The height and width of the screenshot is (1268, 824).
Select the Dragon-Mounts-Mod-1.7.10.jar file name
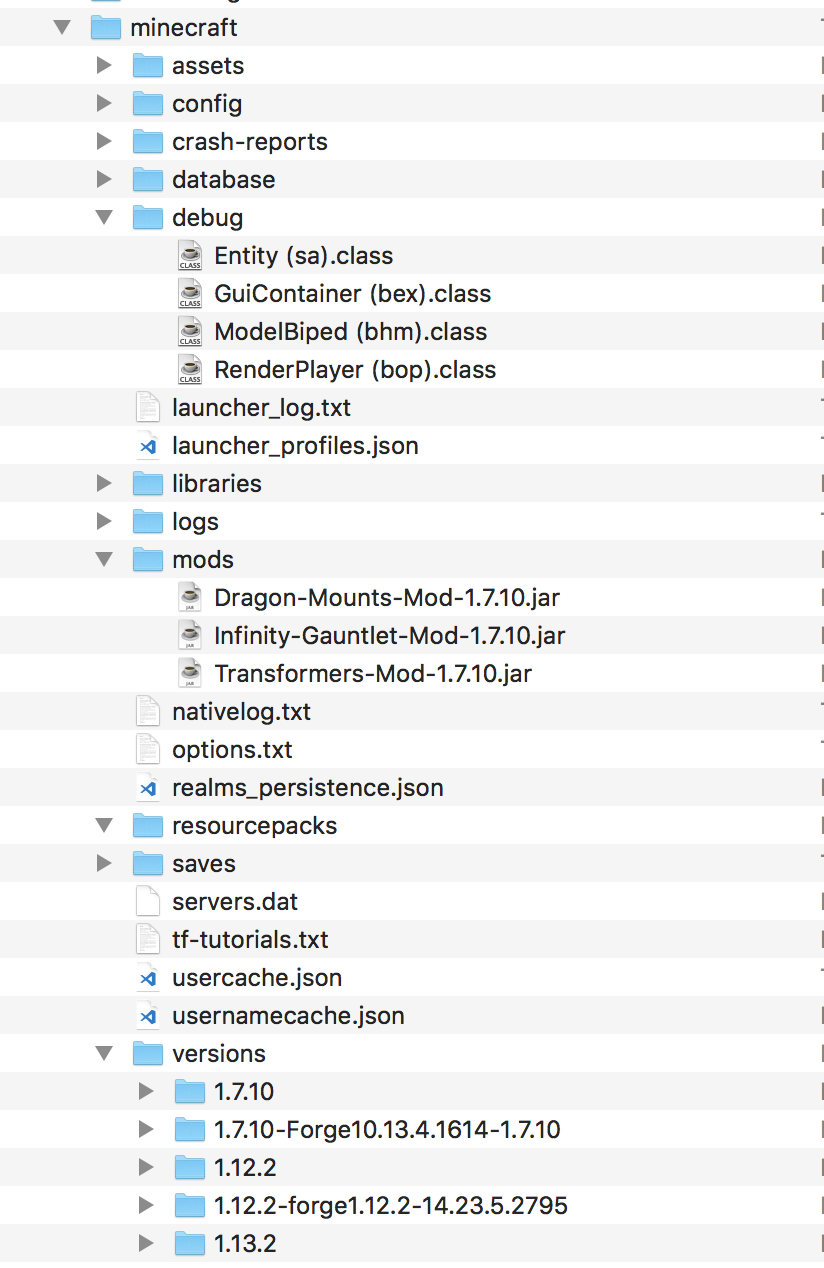coord(387,598)
